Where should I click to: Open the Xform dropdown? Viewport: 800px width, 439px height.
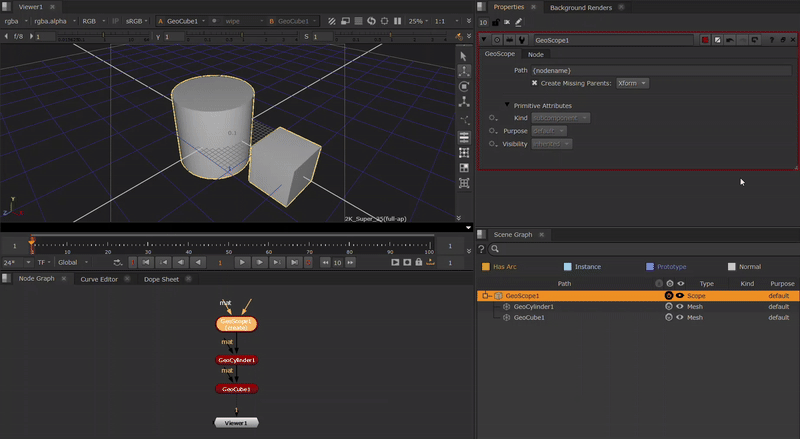click(x=632, y=83)
